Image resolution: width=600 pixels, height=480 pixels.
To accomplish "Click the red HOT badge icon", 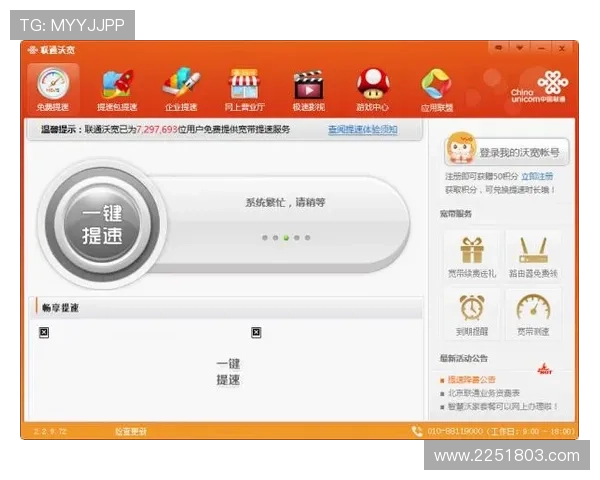I will tap(545, 369).
